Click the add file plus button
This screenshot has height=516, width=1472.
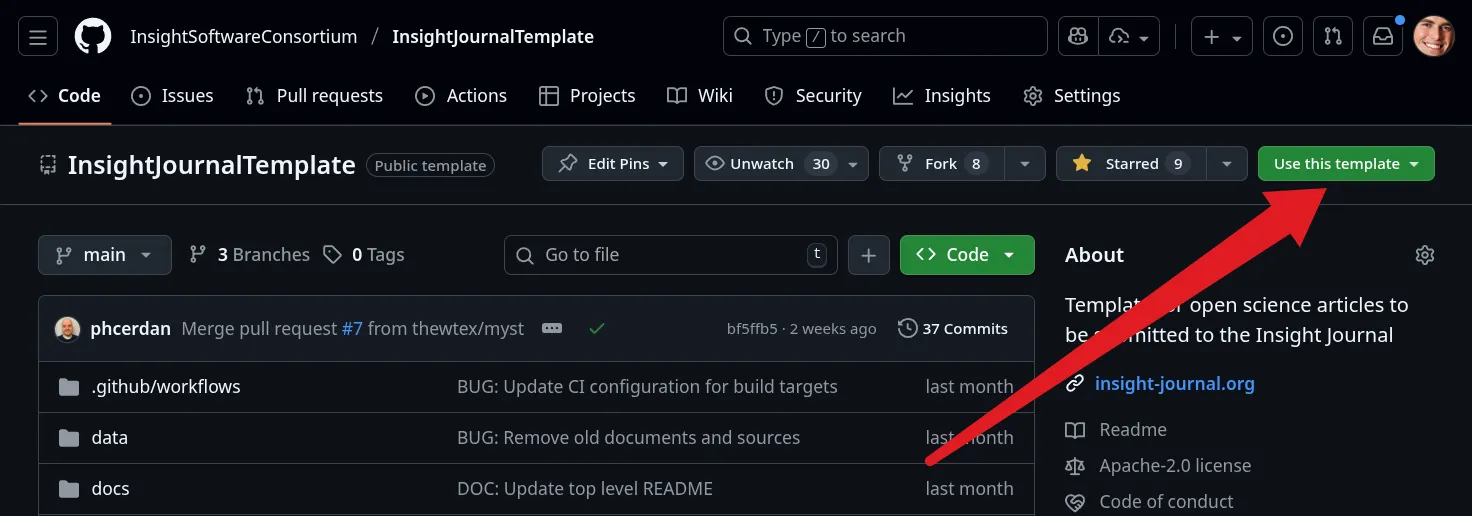pos(868,255)
